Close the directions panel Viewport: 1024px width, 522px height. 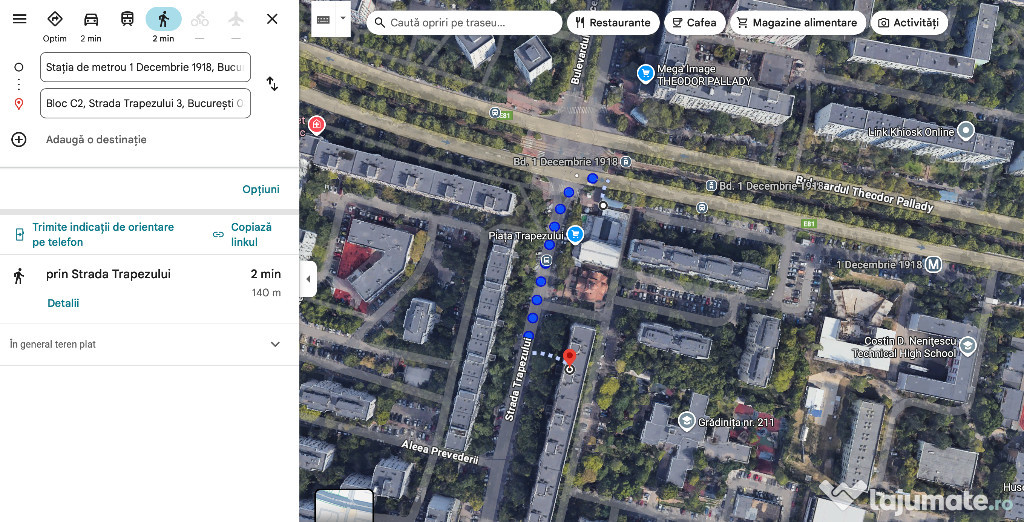pos(272,19)
